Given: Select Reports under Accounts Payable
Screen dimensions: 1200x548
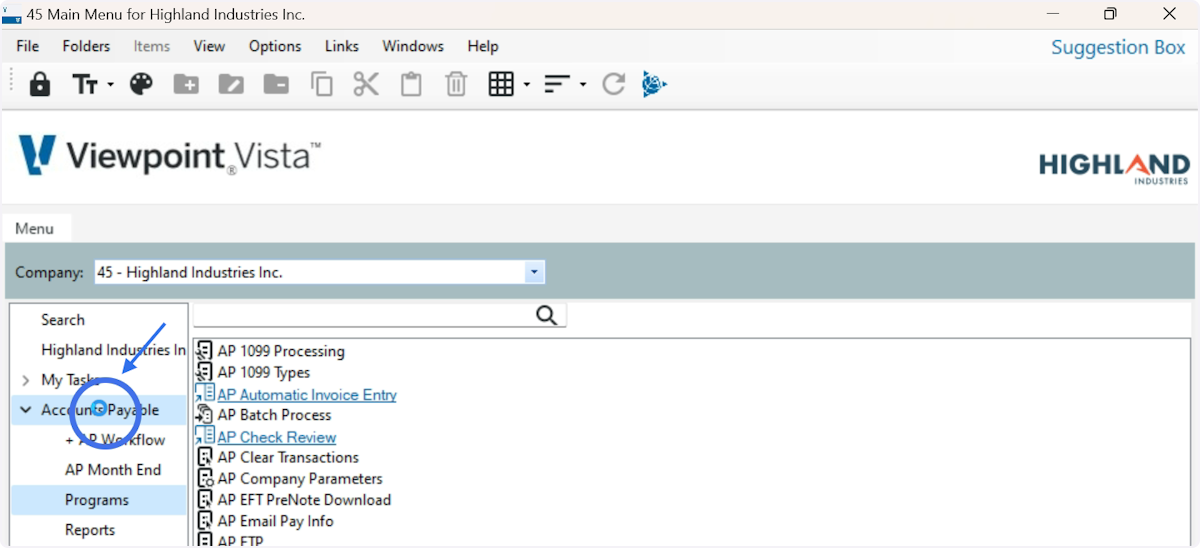Looking at the screenshot, I should [x=90, y=530].
